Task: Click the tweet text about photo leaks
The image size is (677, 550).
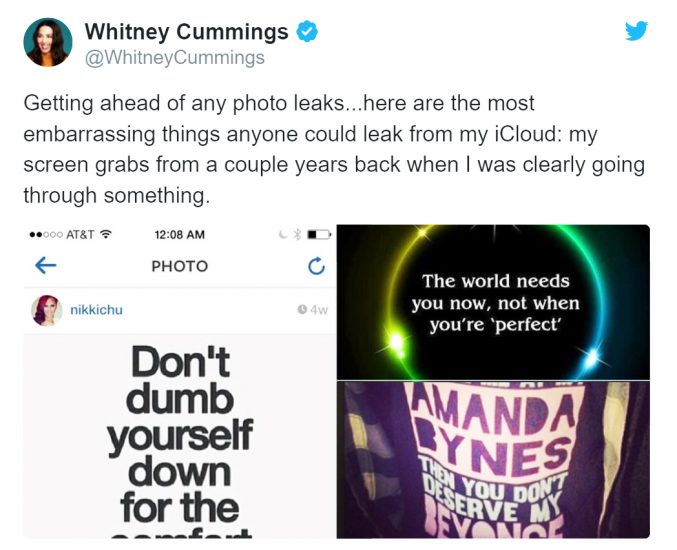Action: pyautogui.click(x=334, y=149)
